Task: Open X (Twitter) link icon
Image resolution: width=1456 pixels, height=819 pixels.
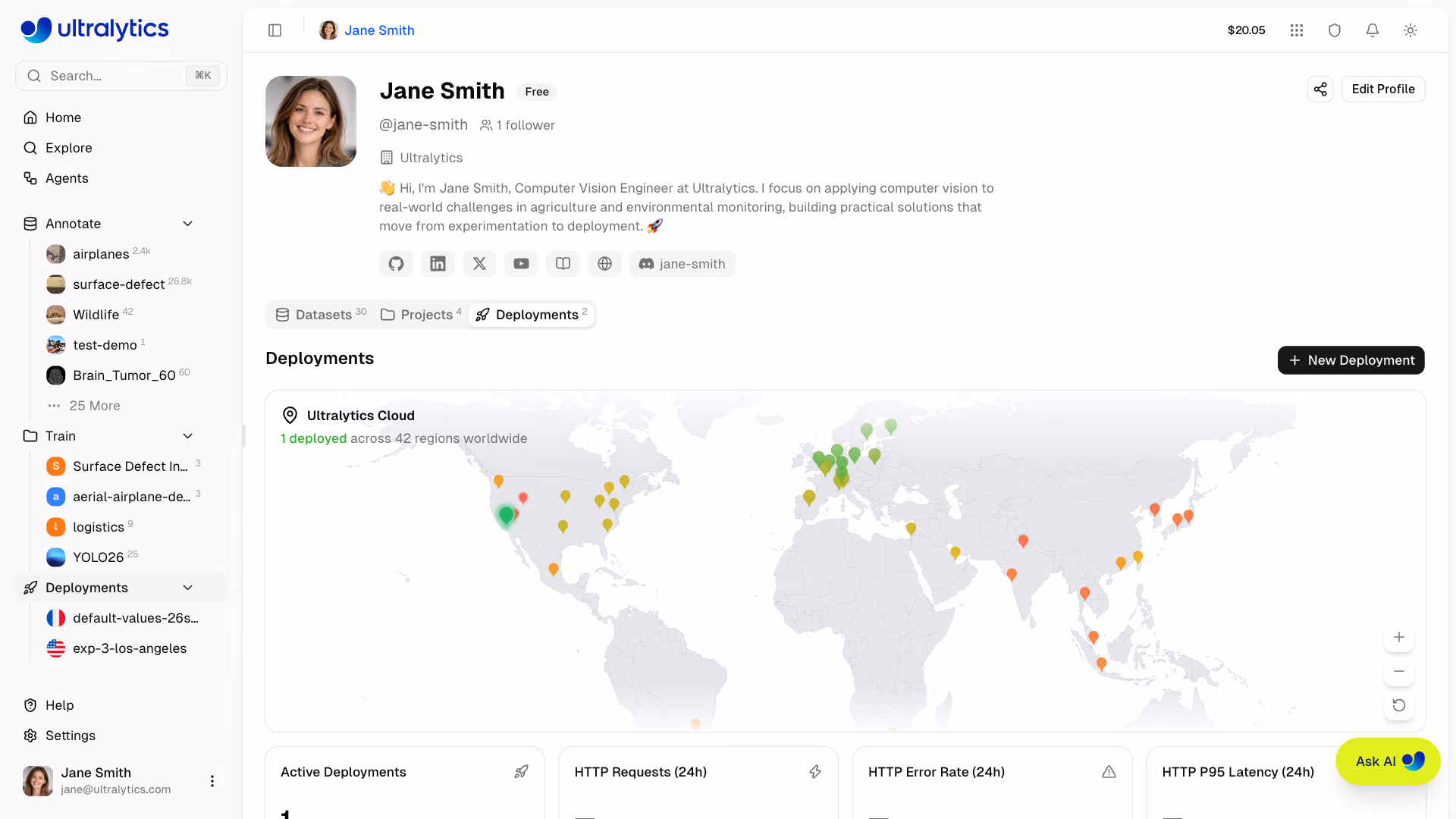Action: click(479, 263)
